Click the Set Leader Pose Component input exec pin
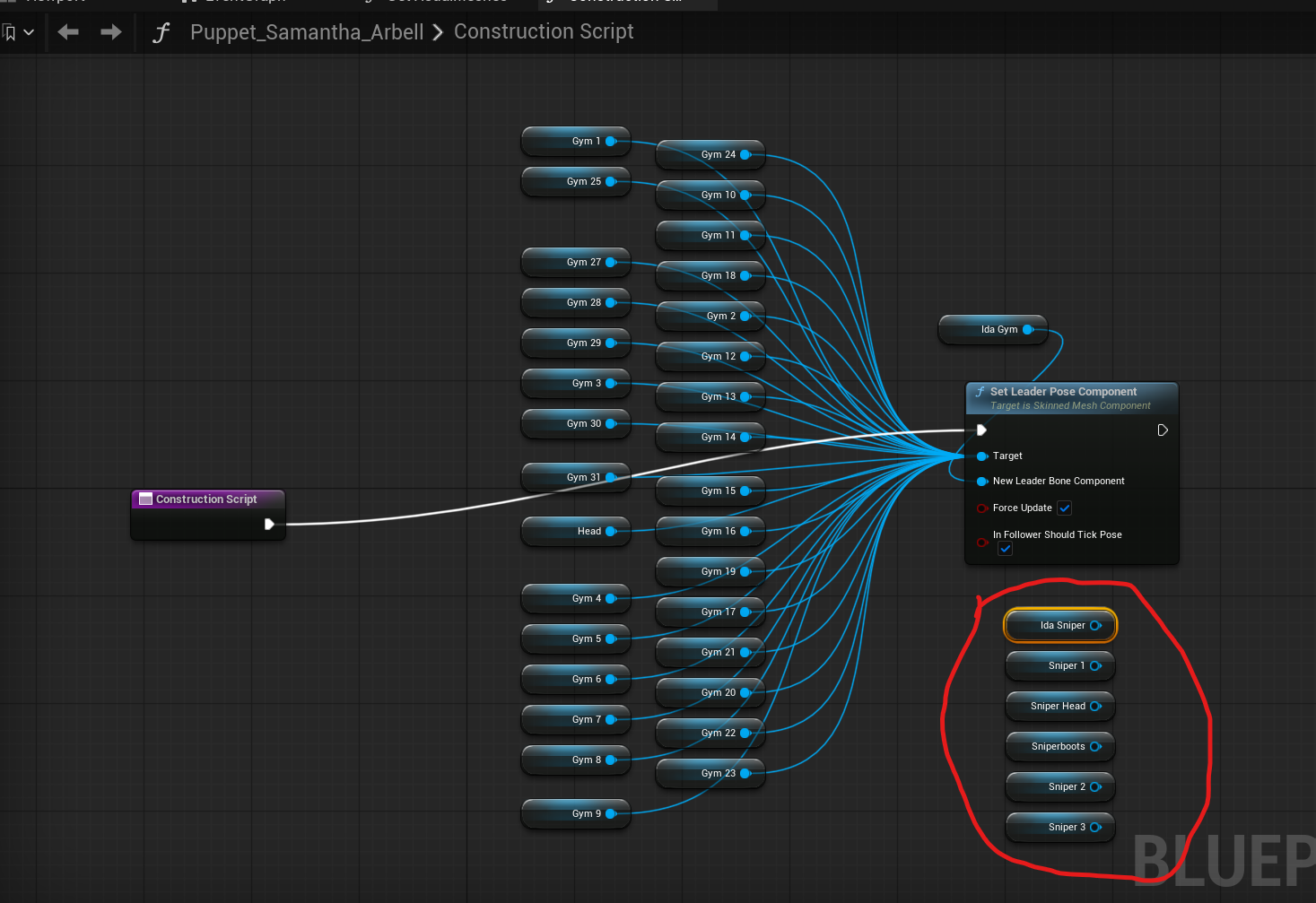 point(981,430)
